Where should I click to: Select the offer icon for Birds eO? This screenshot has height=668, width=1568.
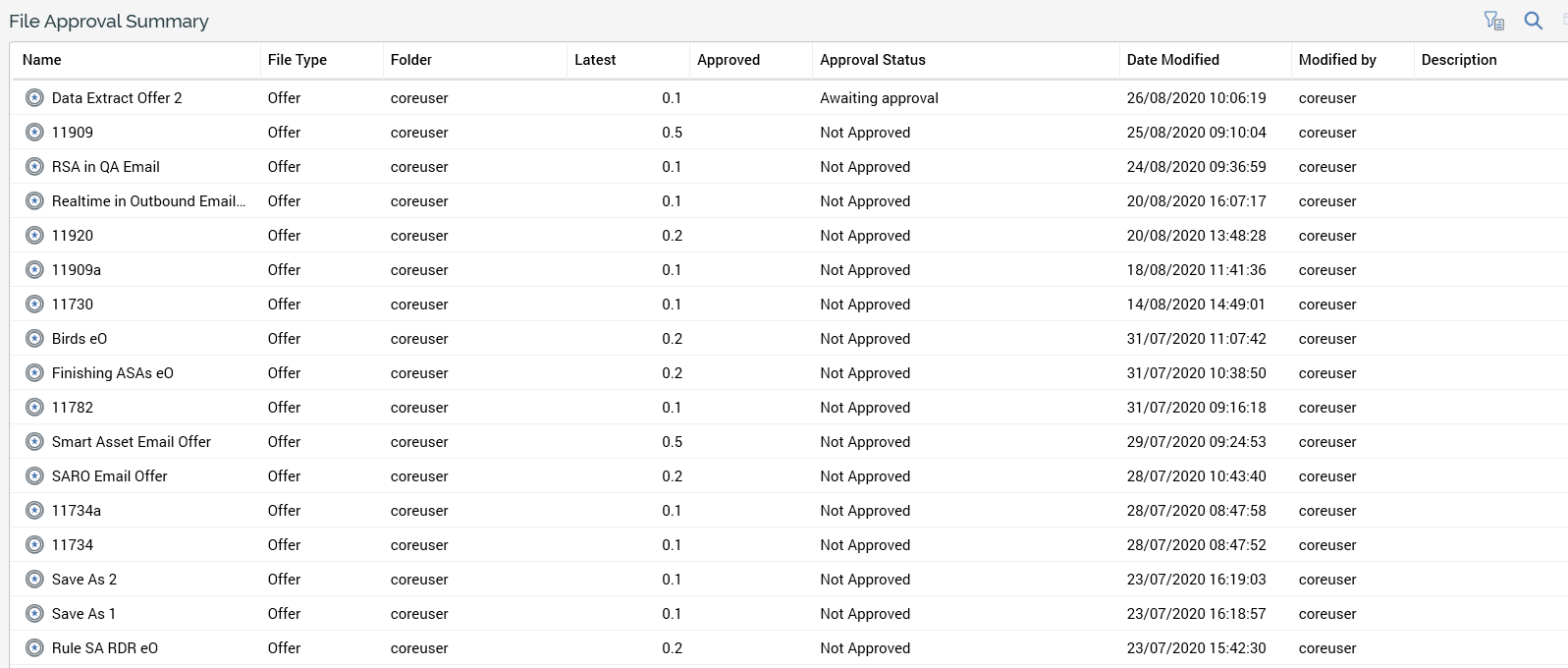(34, 339)
